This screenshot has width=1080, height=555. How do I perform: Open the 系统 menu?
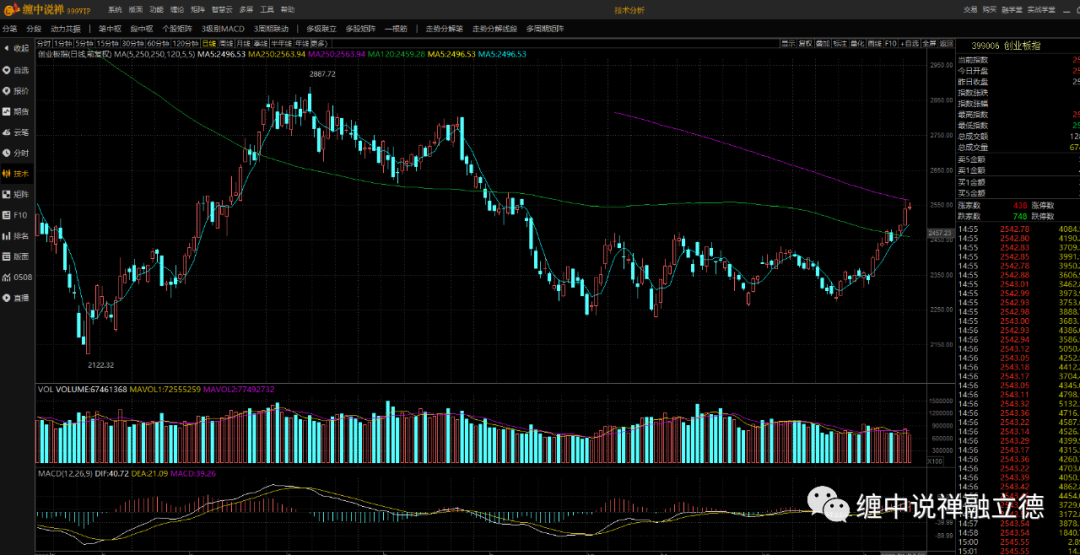point(115,10)
